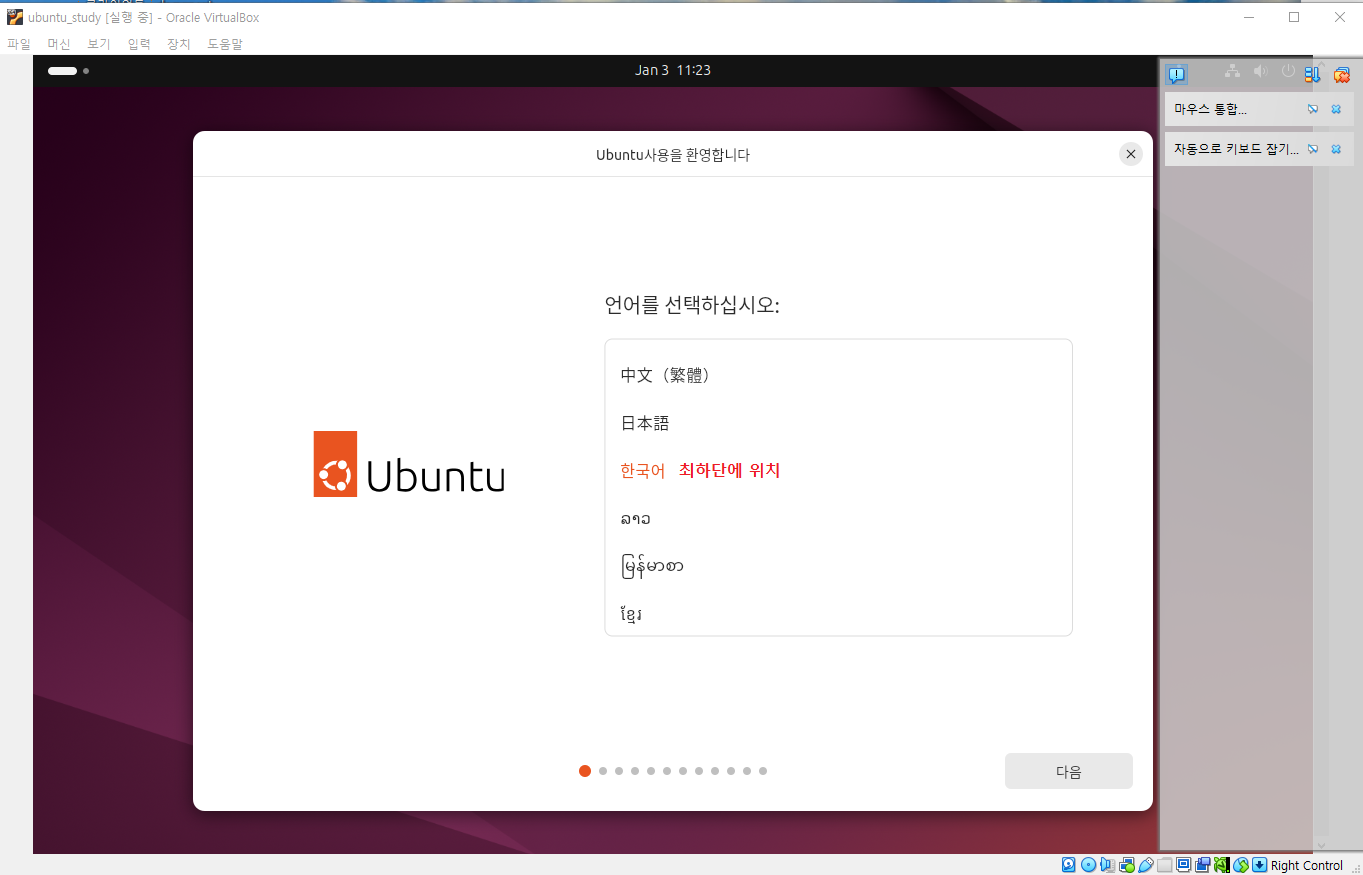Expand the 마우스 통합... notification text
The width and height of the screenshot is (1363, 875).
(1210, 109)
